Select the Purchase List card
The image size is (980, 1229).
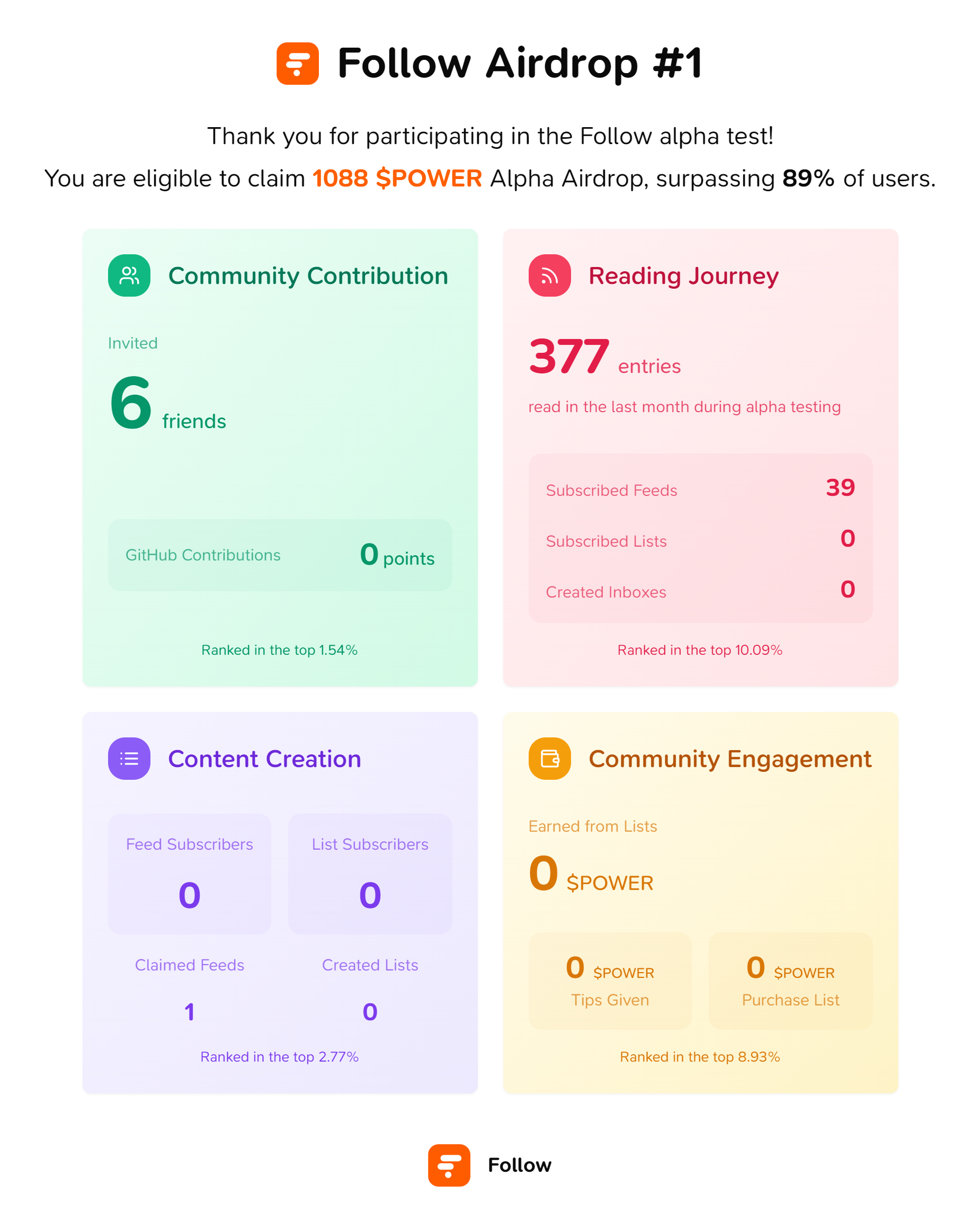[x=790, y=981]
